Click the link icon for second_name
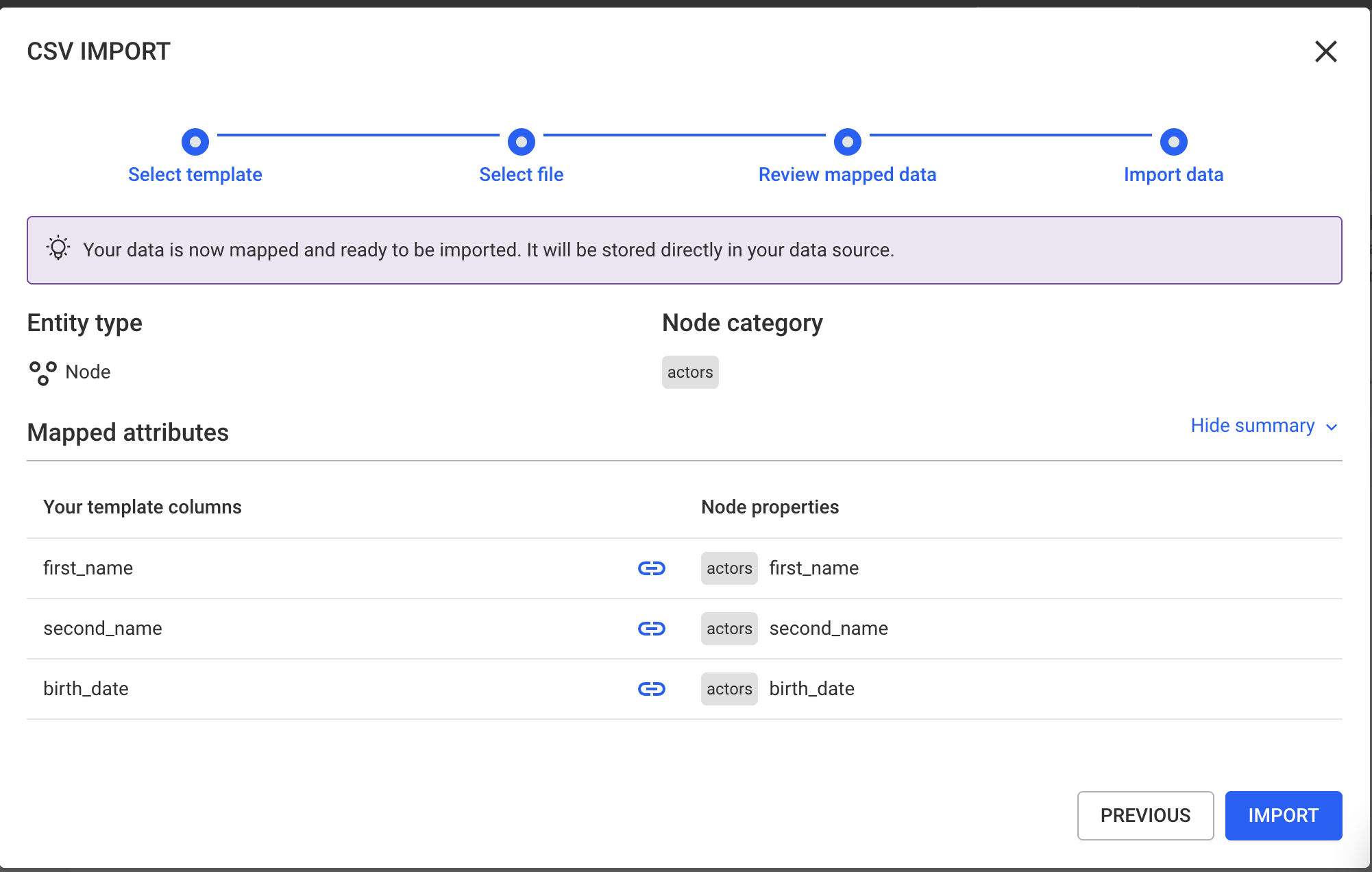The image size is (1372, 872). 651,629
